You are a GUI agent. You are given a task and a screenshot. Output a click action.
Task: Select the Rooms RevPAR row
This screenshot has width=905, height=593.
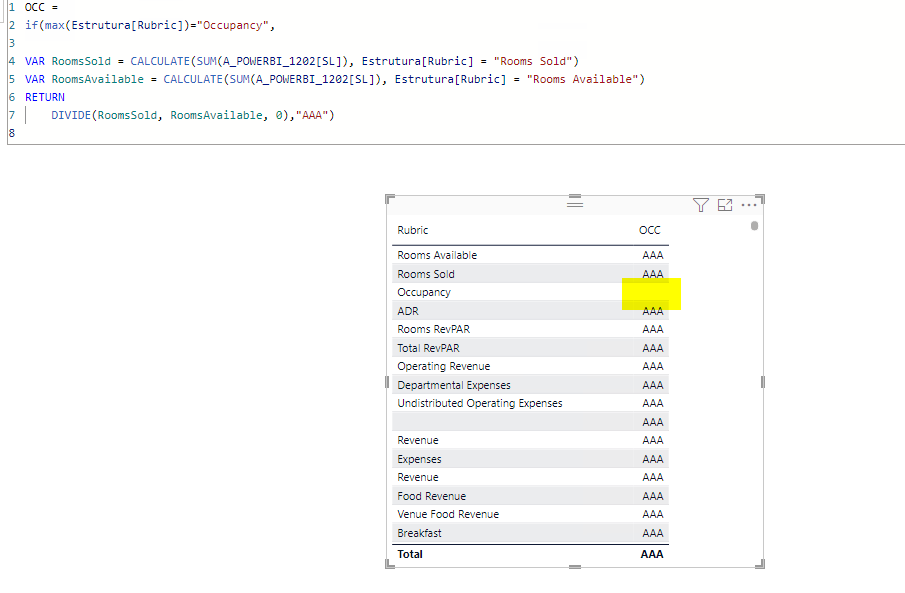click(530, 329)
